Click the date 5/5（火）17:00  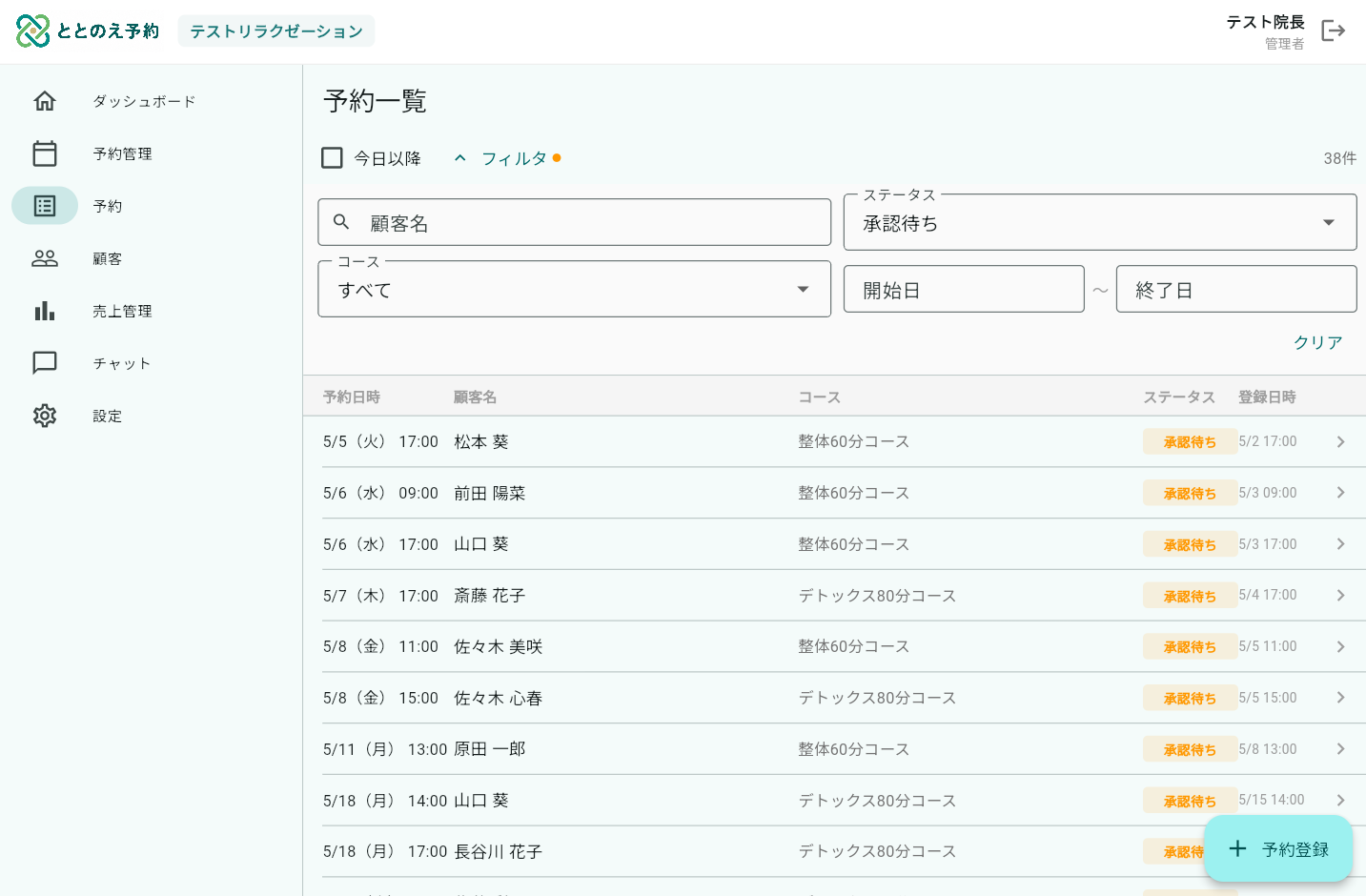click(380, 441)
